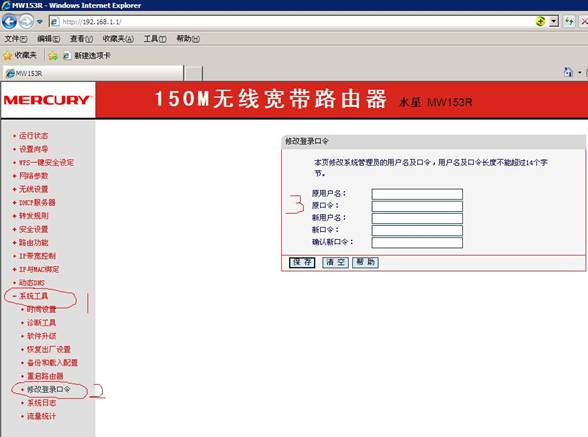Select the MW153R browser tab
This screenshot has height=437, width=588.
[93, 73]
